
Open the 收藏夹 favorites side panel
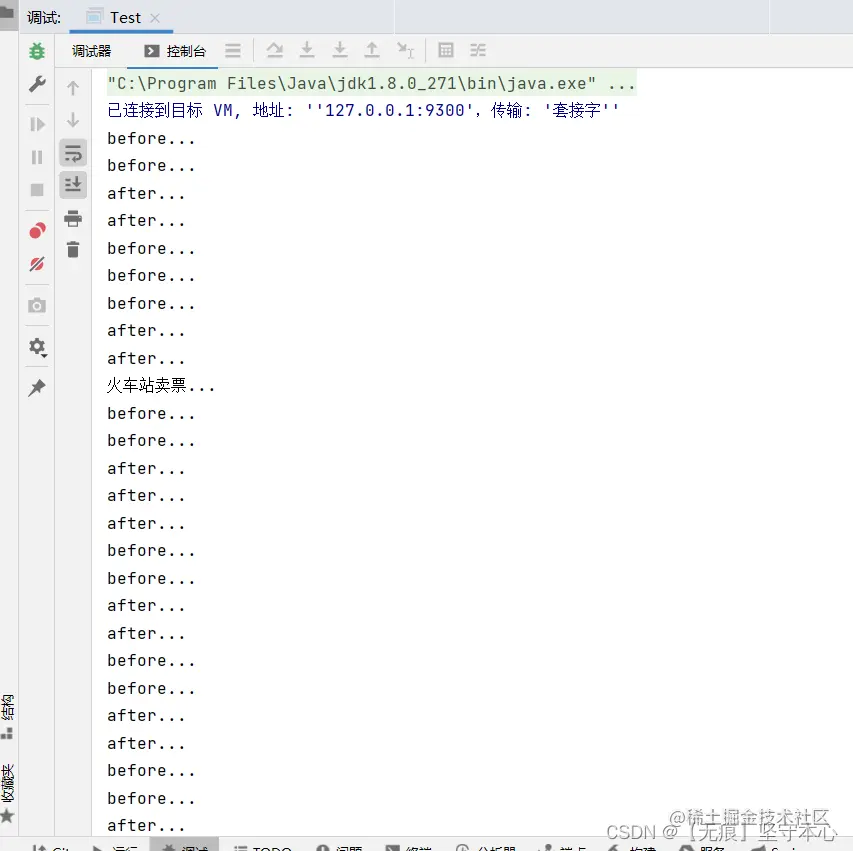[7, 784]
